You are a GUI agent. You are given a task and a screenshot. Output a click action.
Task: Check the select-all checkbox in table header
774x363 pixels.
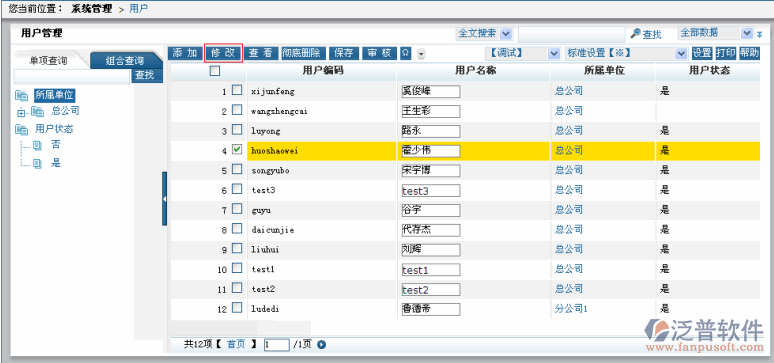215,71
